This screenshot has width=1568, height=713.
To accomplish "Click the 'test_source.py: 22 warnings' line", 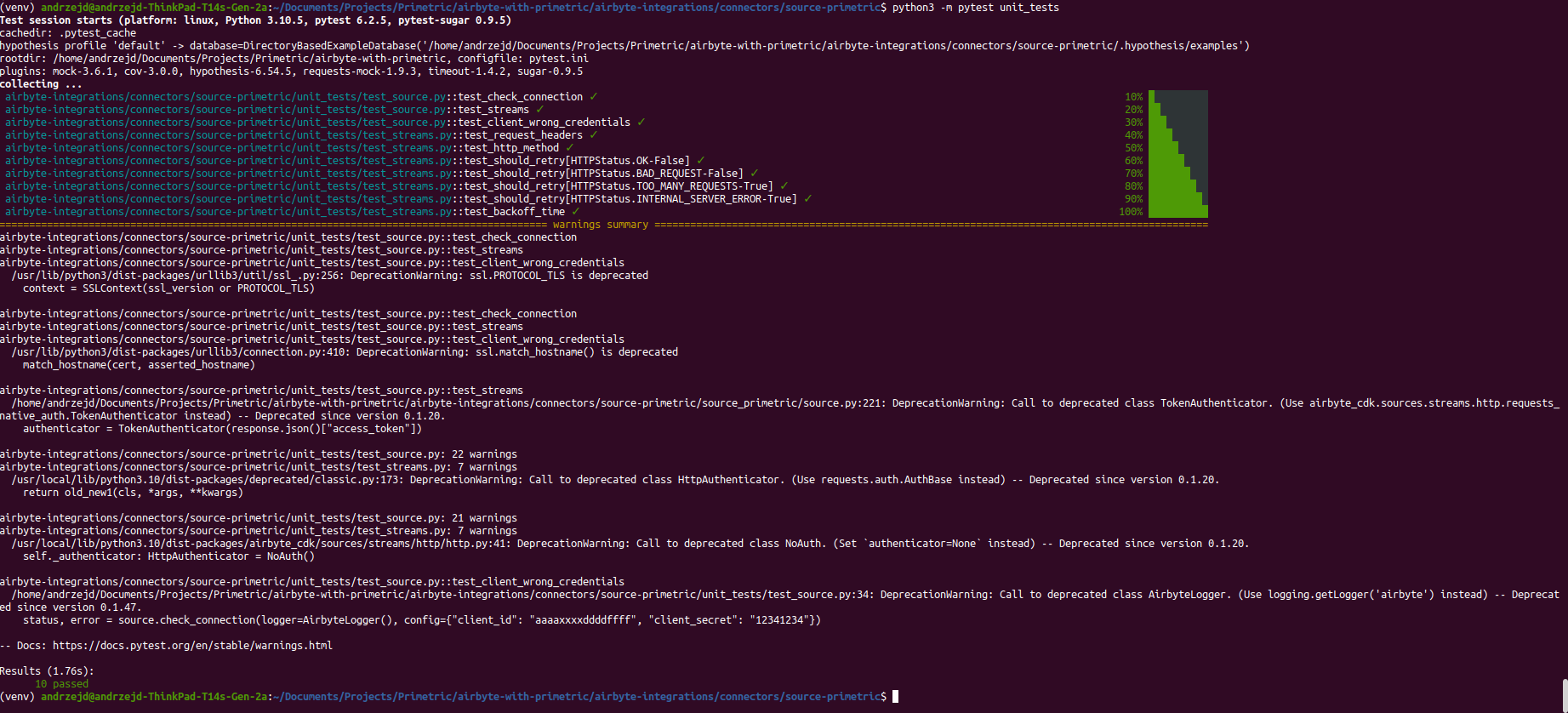I will [259, 454].
